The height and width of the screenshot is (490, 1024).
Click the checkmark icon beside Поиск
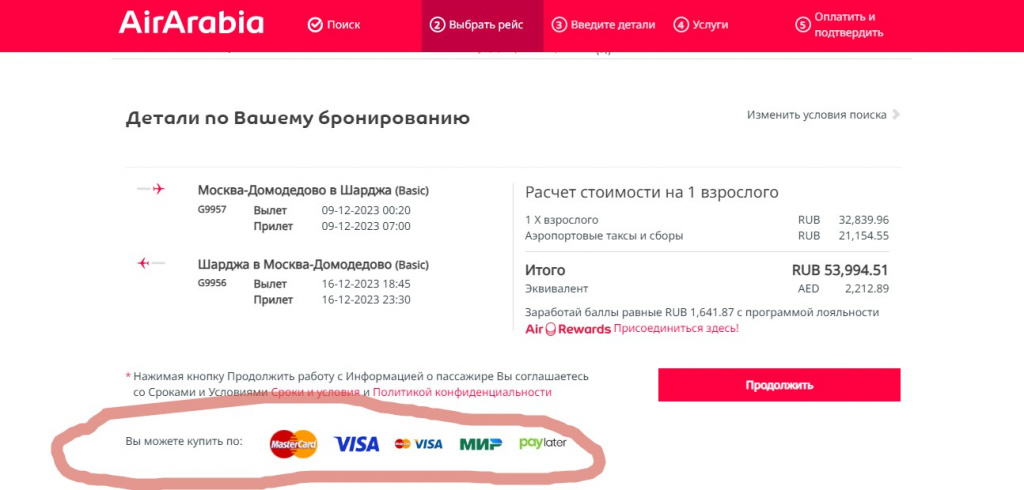click(315, 25)
